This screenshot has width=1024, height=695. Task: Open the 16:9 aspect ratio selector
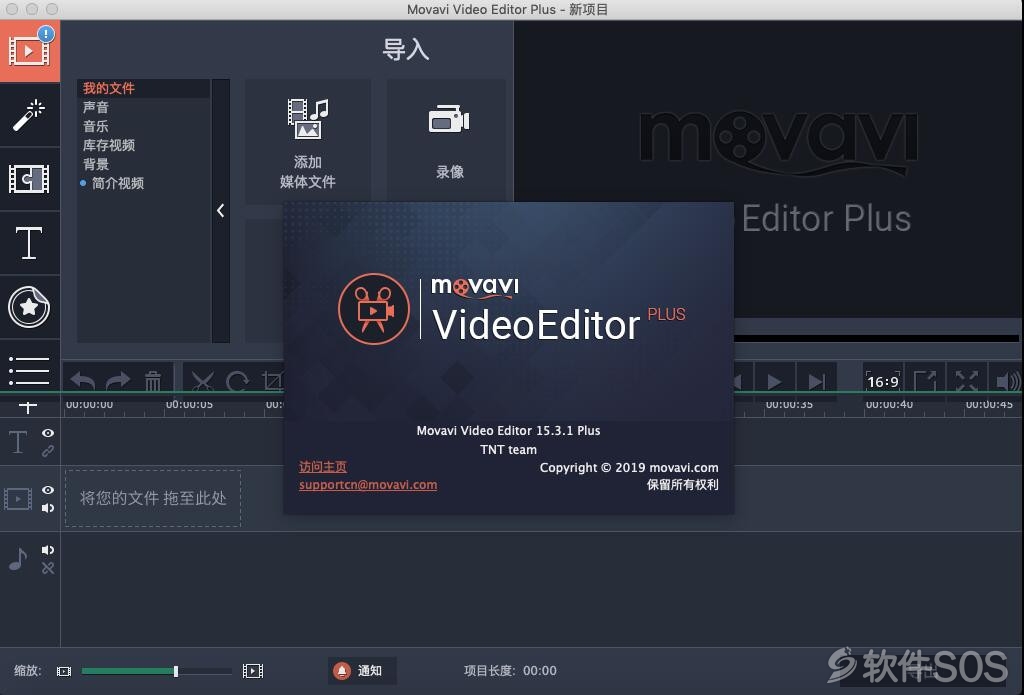coord(883,381)
